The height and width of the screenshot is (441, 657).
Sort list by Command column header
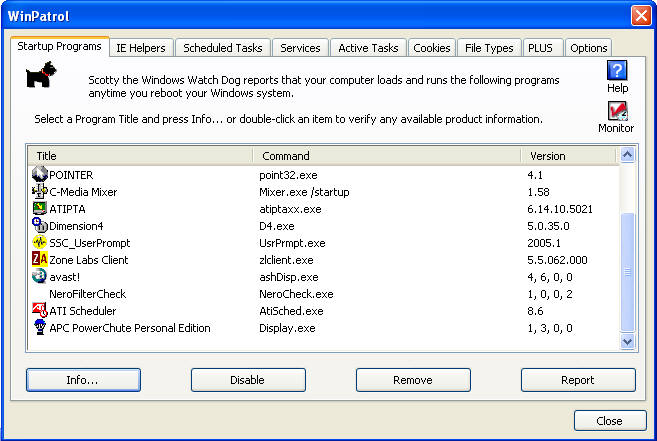(x=387, y=156)
